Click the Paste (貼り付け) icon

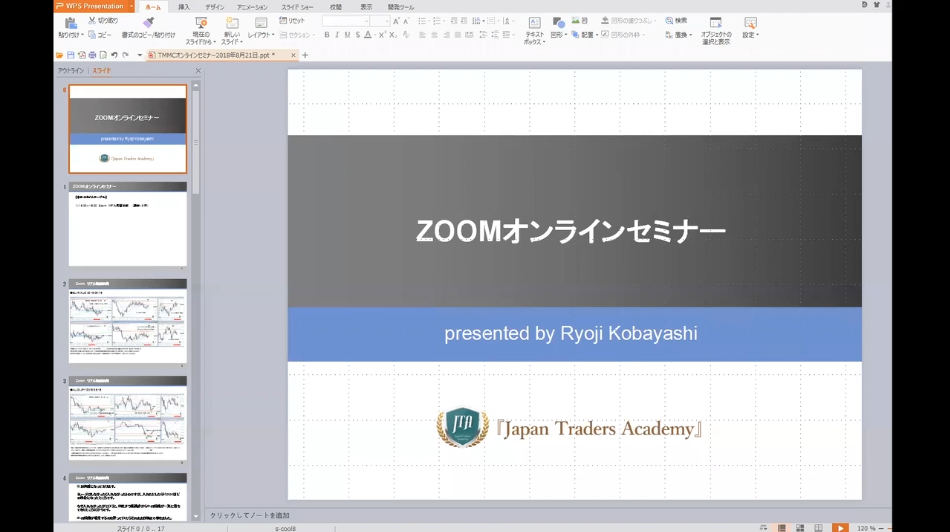point(70,23)
